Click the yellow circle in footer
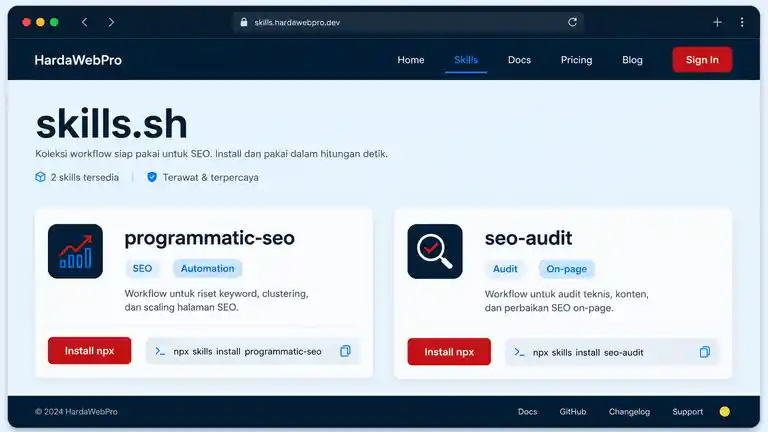768x432 pixels. [725, 411]
